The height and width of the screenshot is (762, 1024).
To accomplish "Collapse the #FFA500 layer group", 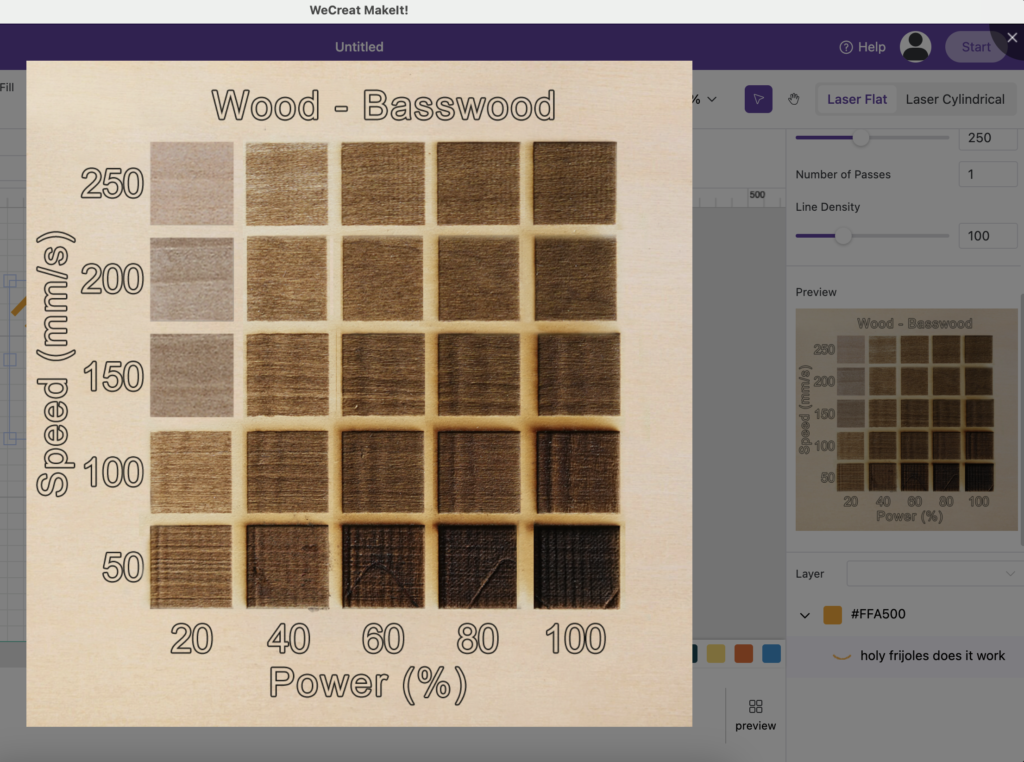I will [805, 615].
